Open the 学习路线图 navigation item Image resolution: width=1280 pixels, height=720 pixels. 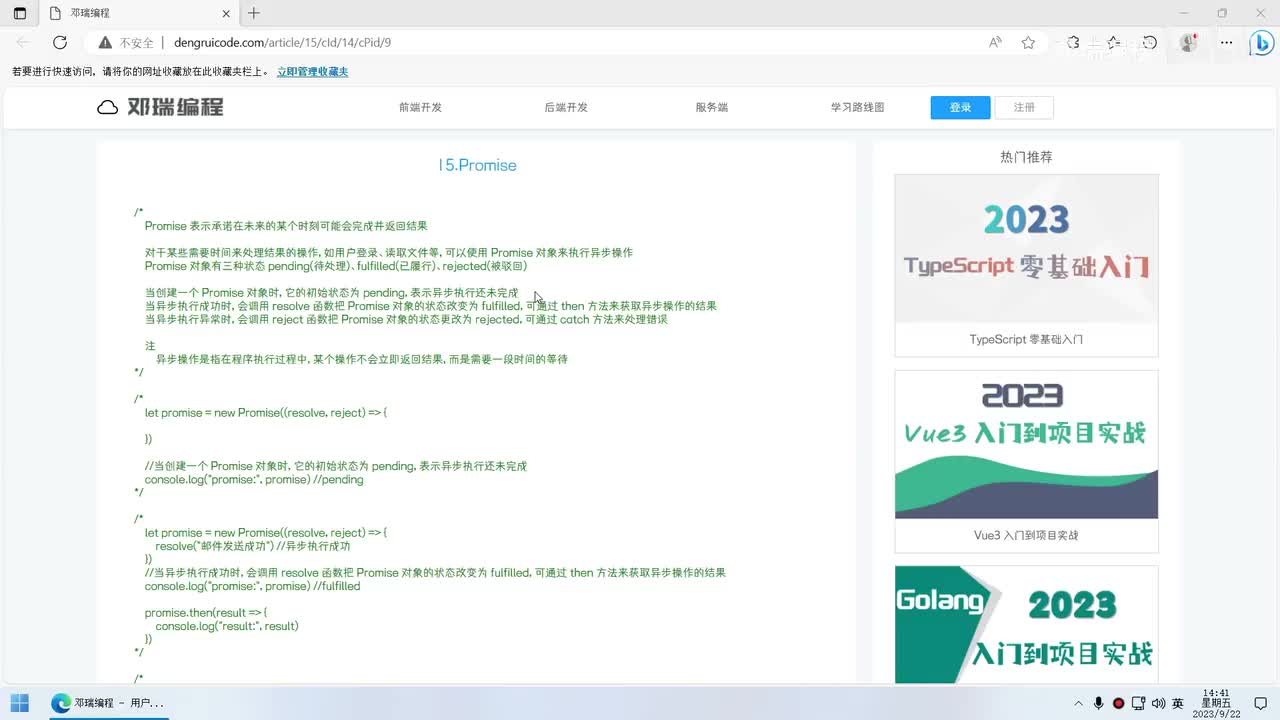pyautogui.click(x=857, y=108)
